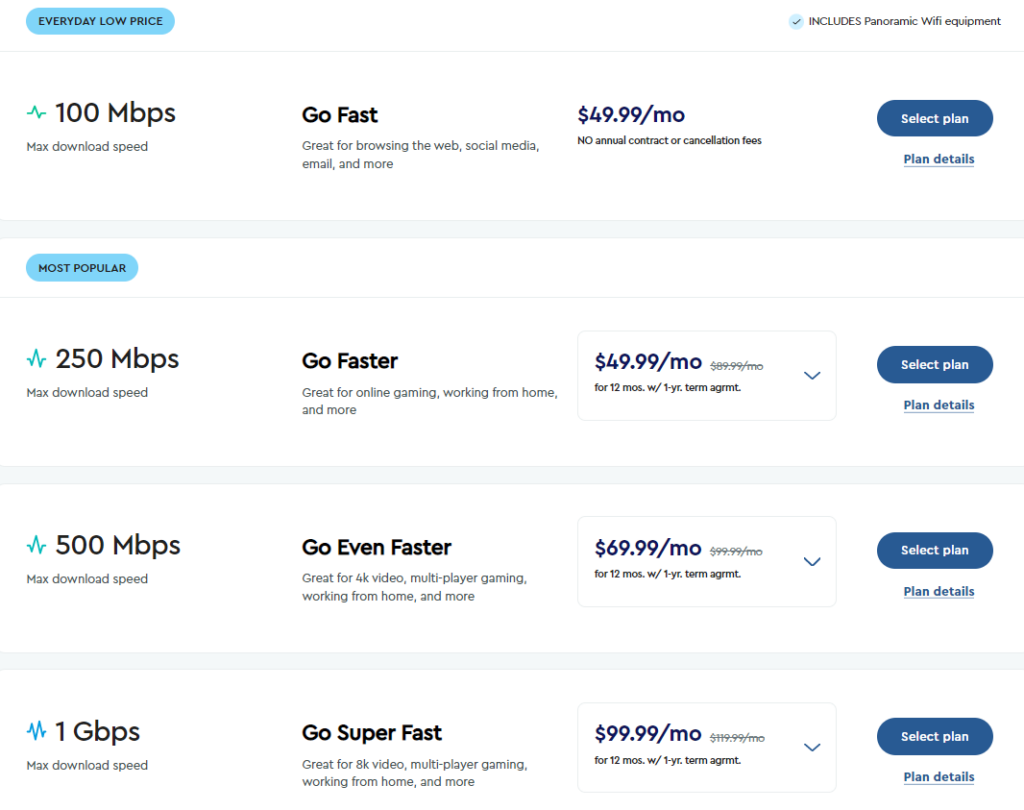
Task: Click Max download speed under 1 Gbps
Action: point(87,765)
